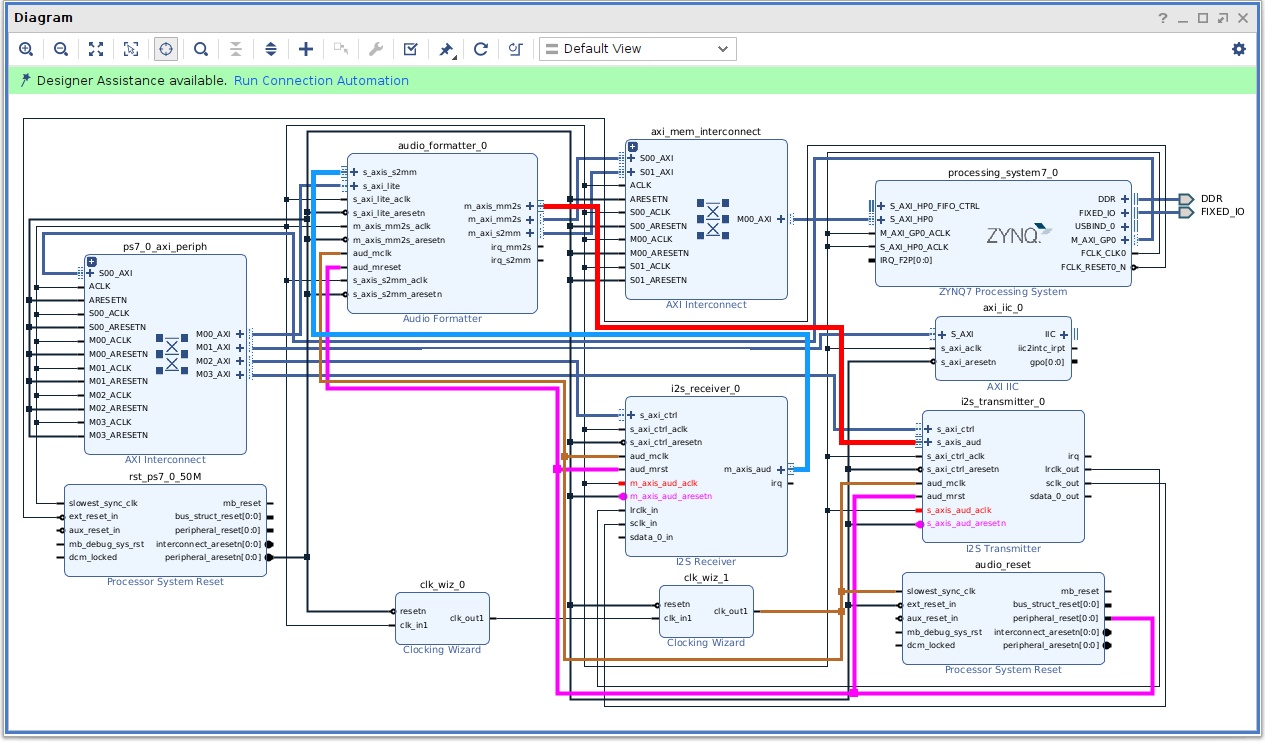Open diagram settings gear icon

click(1239, 49)
